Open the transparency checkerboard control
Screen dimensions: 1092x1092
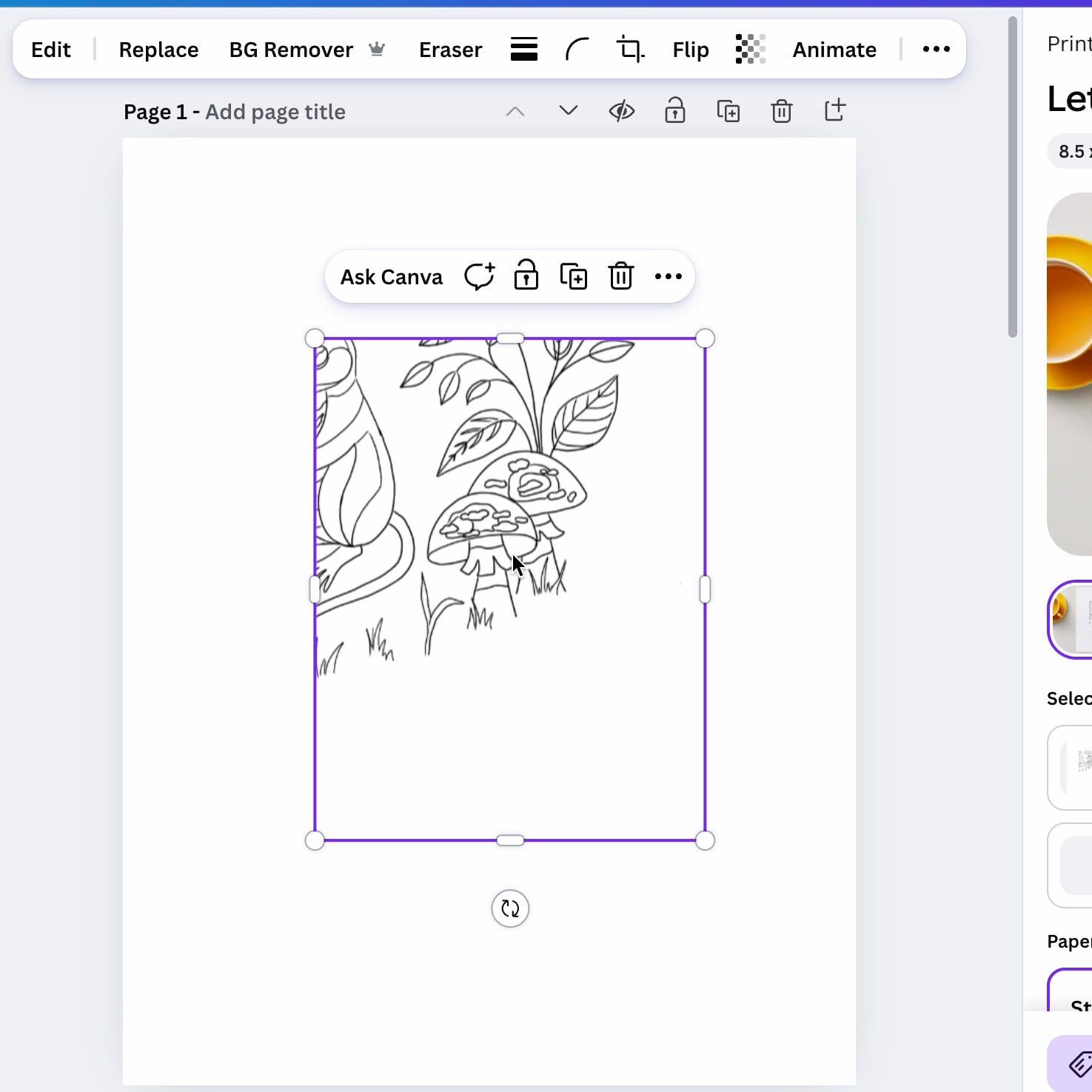click(751, 50)
